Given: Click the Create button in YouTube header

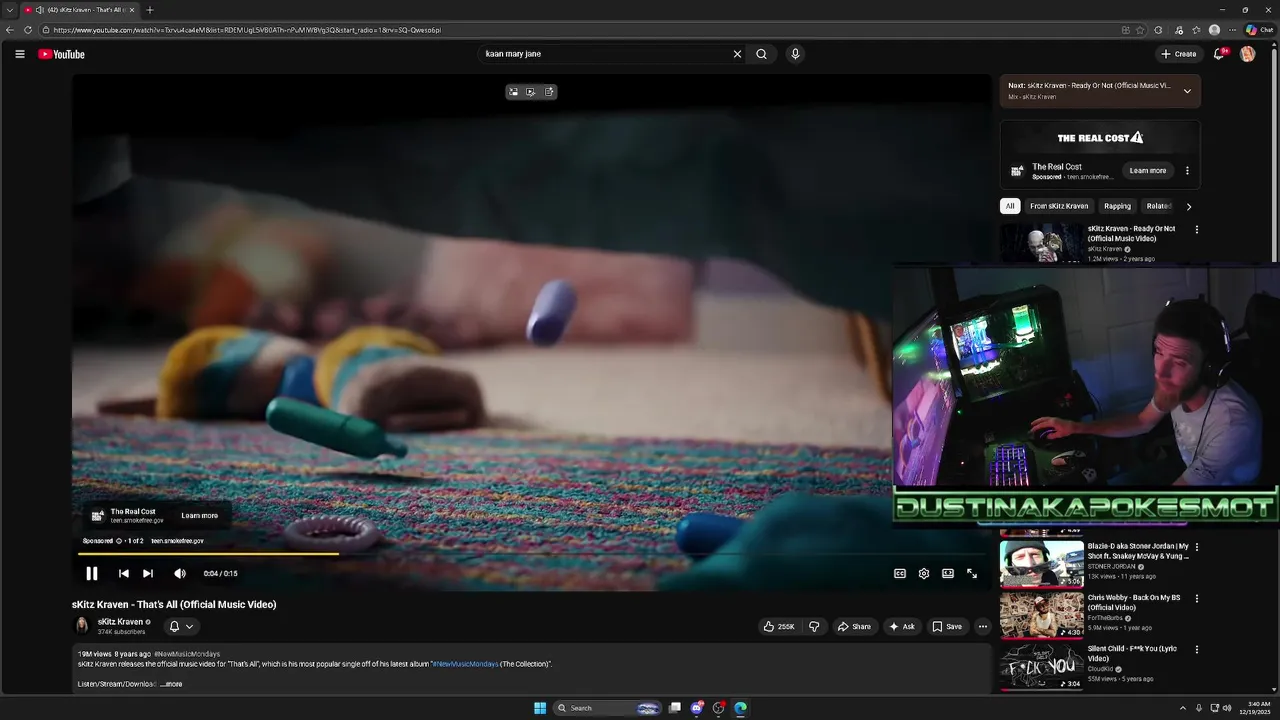Looking at the screenshot, I should [1179, 54].
